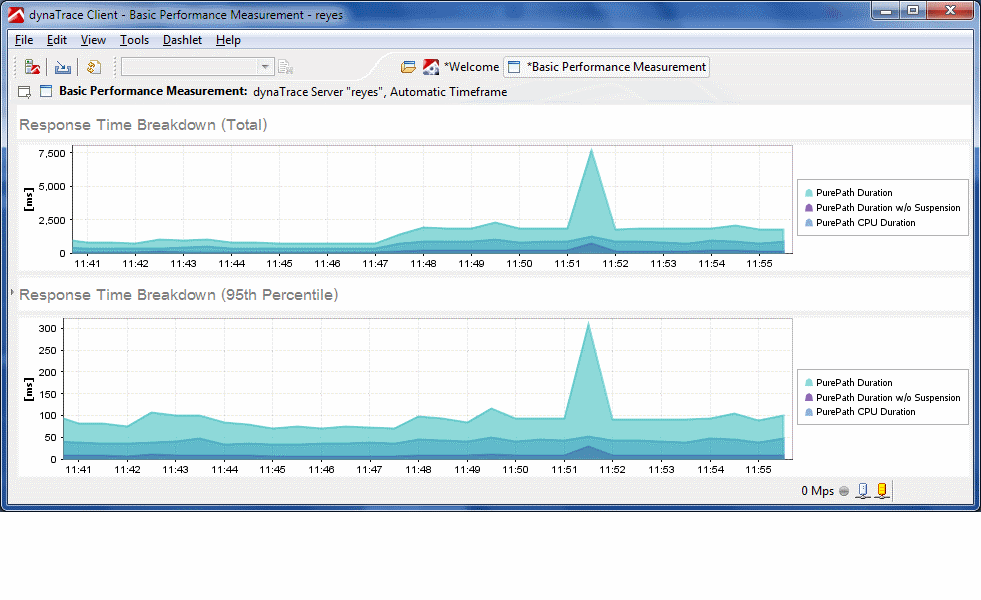The height and width of the screenshot is (600, 981).
Task: Click the greyed document icon beside the combo box
Action: pyautogui.click(x=286, y=67)
